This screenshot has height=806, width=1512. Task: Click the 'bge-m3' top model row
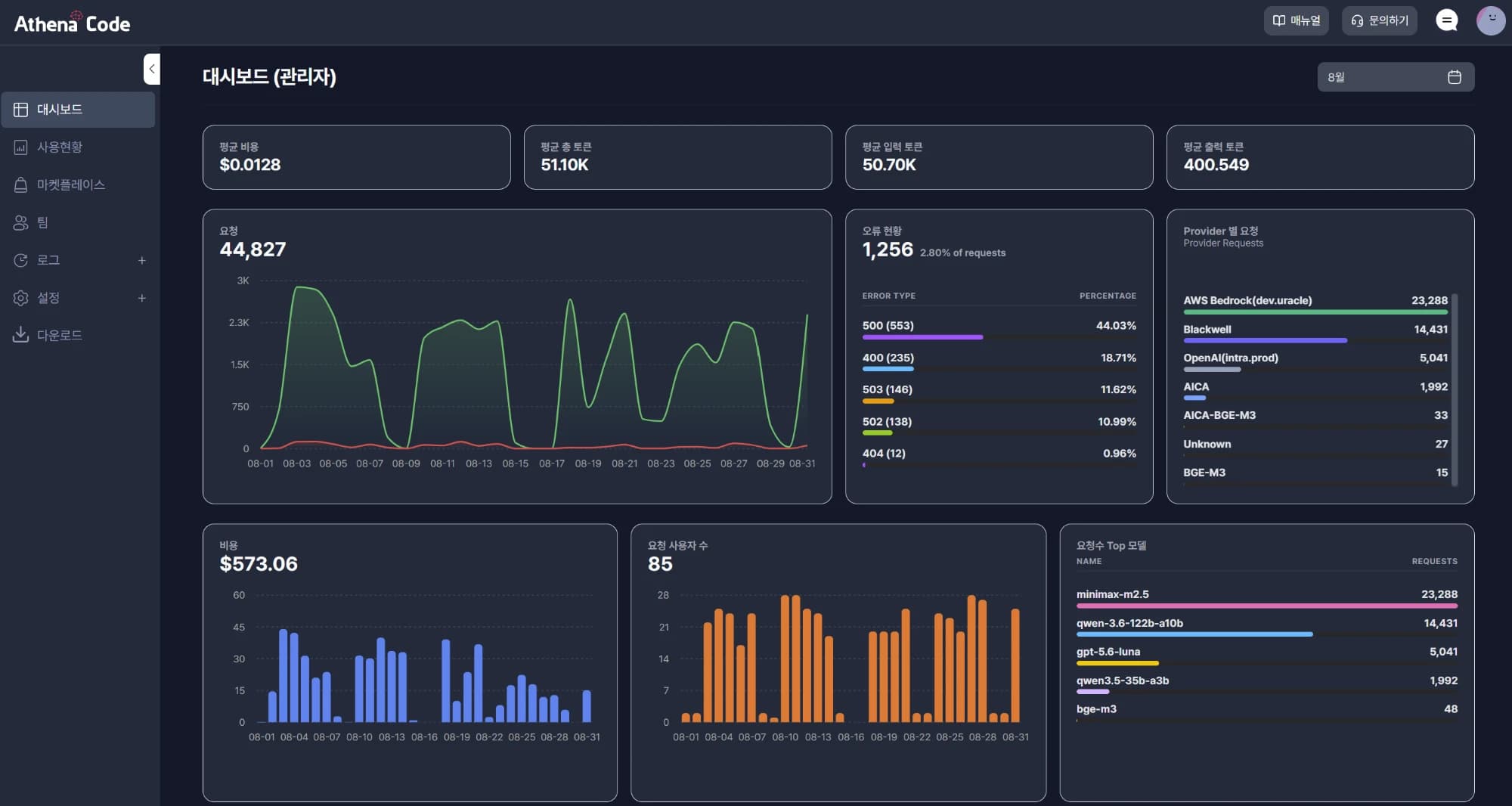pos(1267,713)
